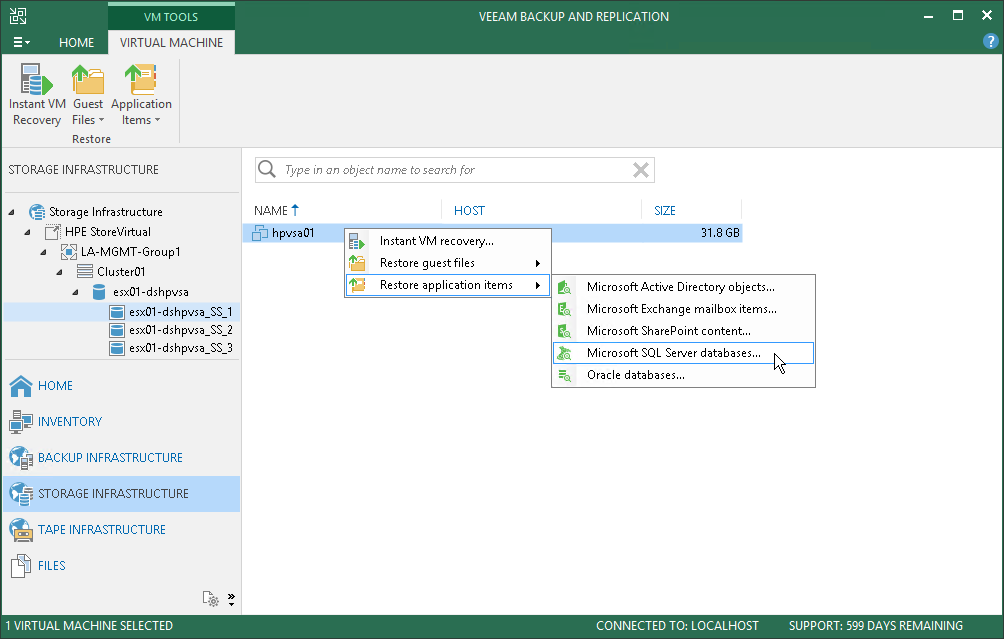Click the Size column header
This screenshot has height=639, width=1004.
(x=665, y=211)
